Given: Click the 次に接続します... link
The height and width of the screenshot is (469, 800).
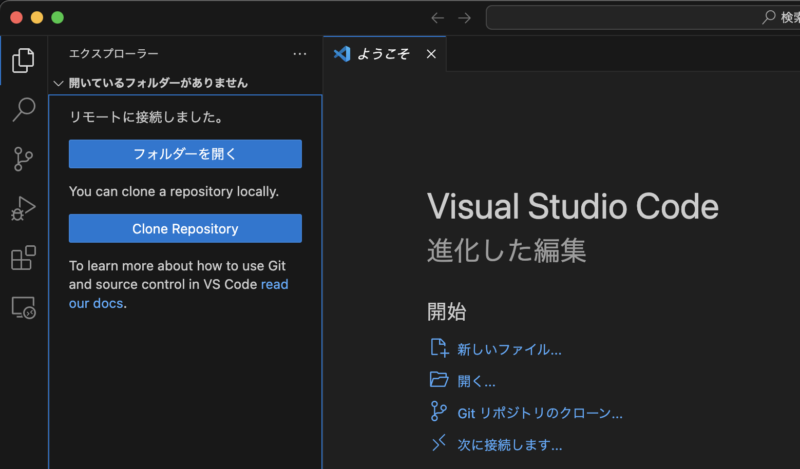Looking at the screenshot, I should [510, 445].
